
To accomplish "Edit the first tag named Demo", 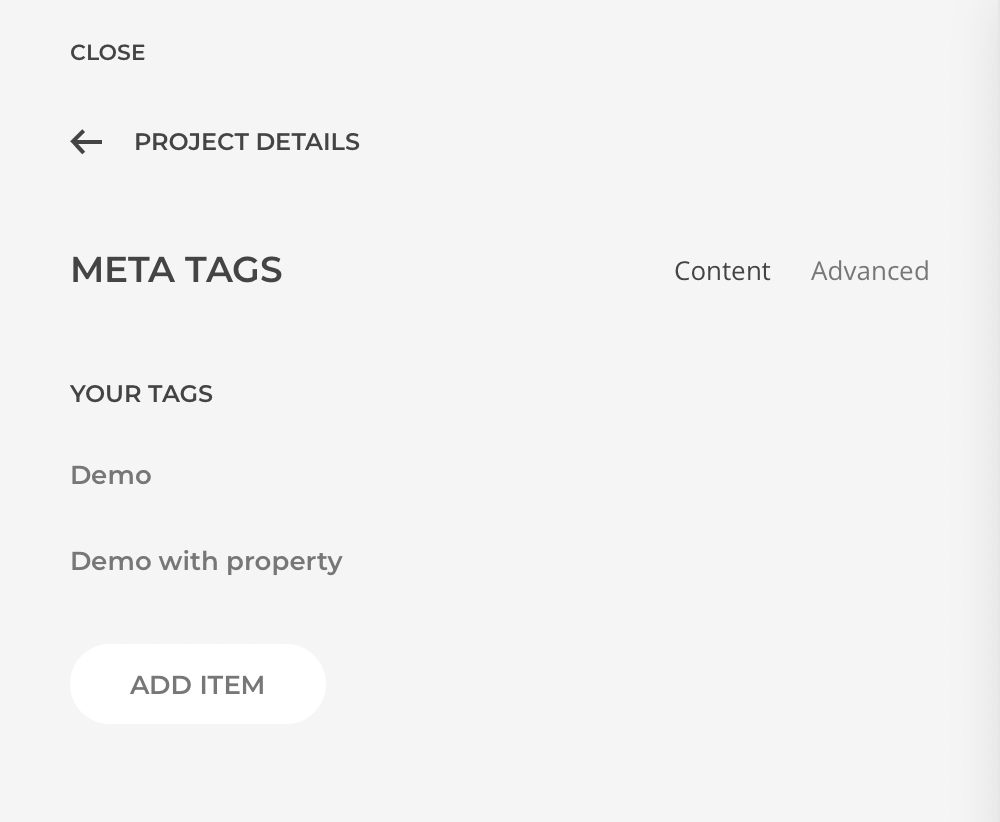I will pos(111,475).
